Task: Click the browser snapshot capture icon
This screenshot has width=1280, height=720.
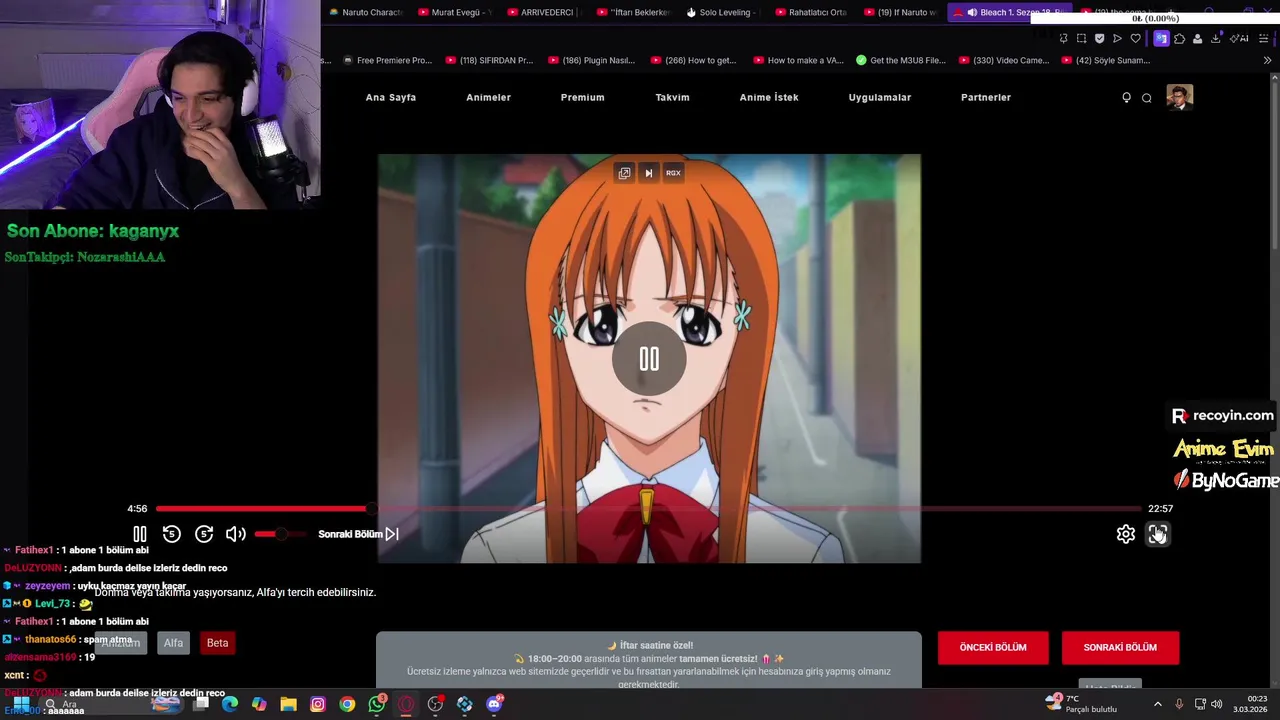Action: pyautogui.click(x=1081, y=38)
